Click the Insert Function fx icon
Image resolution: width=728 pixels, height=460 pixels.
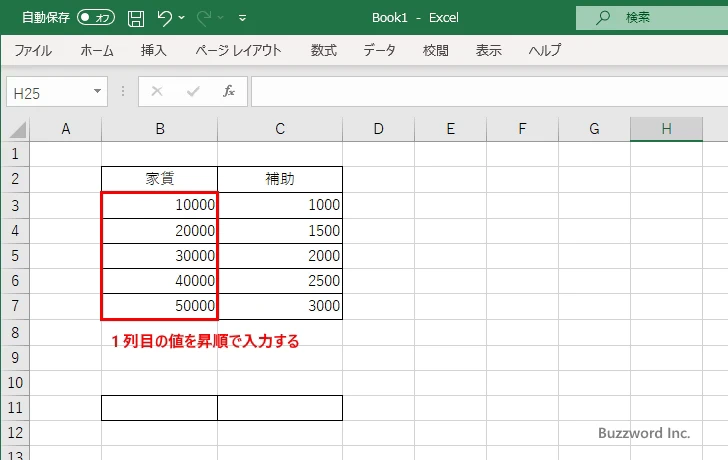[x=229, y=91]
